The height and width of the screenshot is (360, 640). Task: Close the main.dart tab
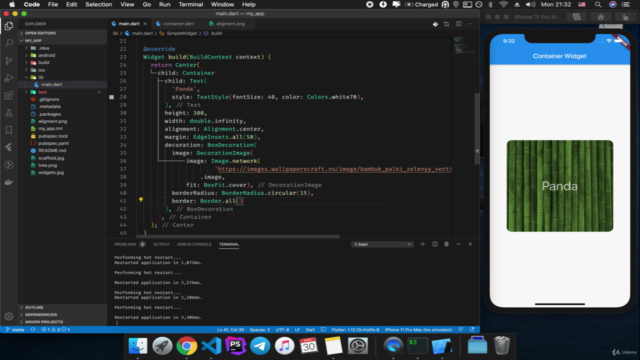tap(145, 24)
